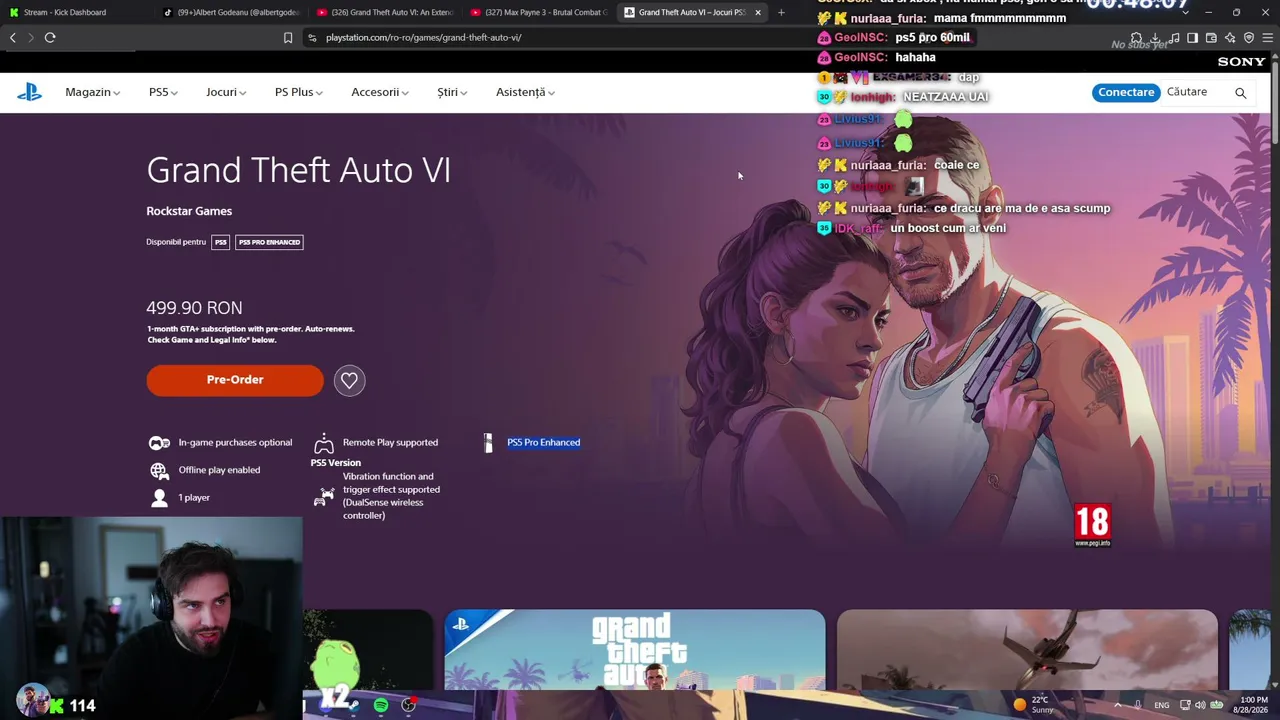Click the DualSense vibration function description
The image size is (1280, 720).
click(x=391, y=496)
